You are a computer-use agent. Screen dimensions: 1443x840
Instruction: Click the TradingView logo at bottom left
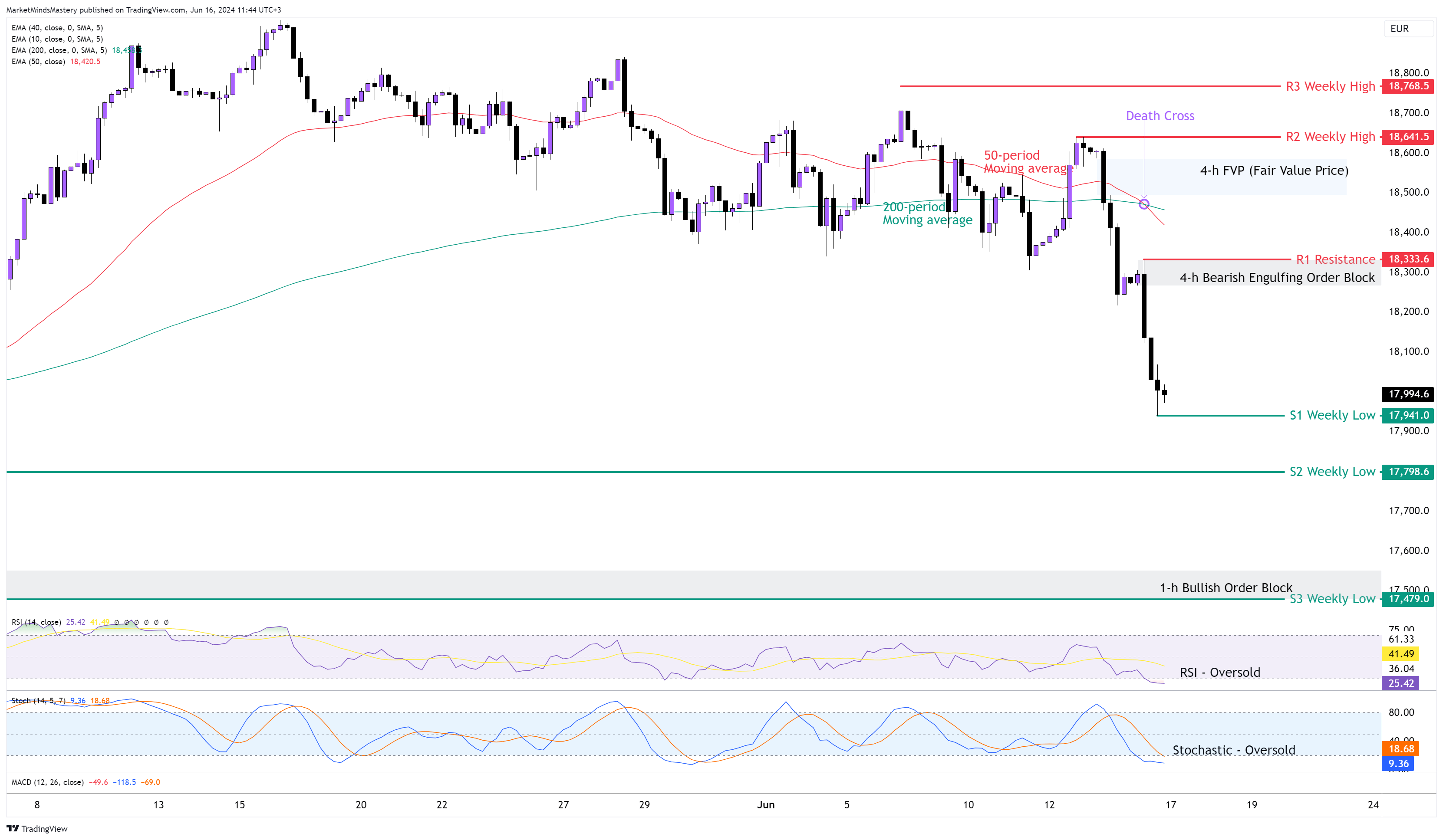pos(36,829)
